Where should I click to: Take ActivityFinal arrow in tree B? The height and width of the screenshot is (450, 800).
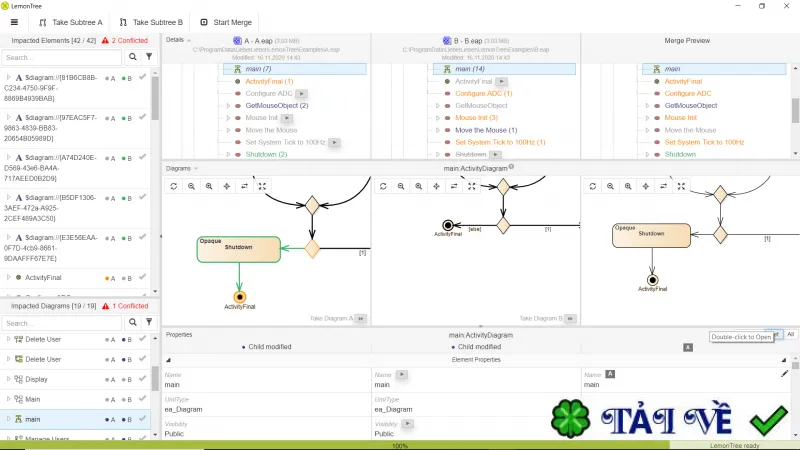click(x=502, y=81)
